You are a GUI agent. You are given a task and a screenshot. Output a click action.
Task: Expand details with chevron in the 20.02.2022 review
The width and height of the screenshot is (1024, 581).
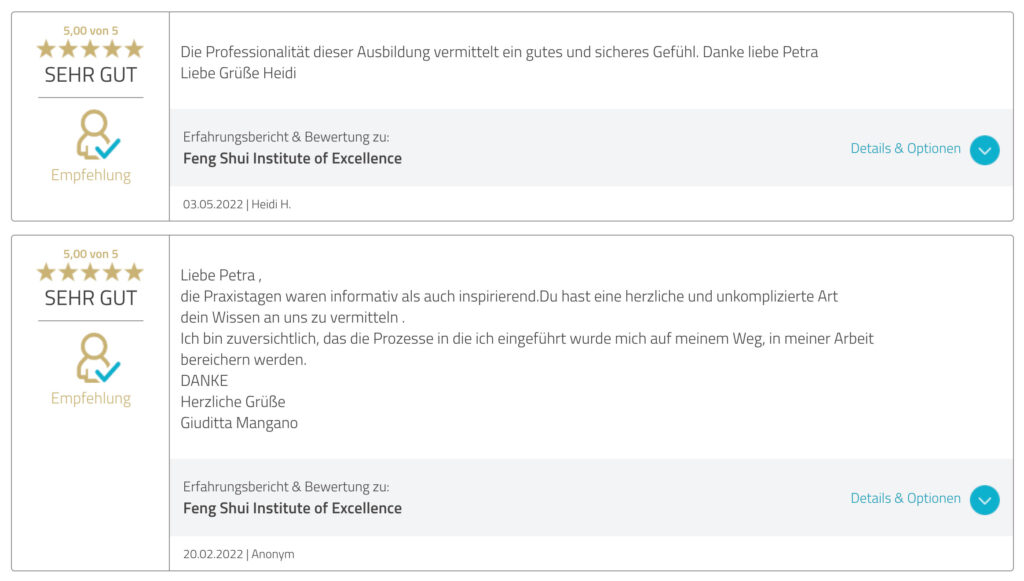pyautogui.click(x=984, y=500)
